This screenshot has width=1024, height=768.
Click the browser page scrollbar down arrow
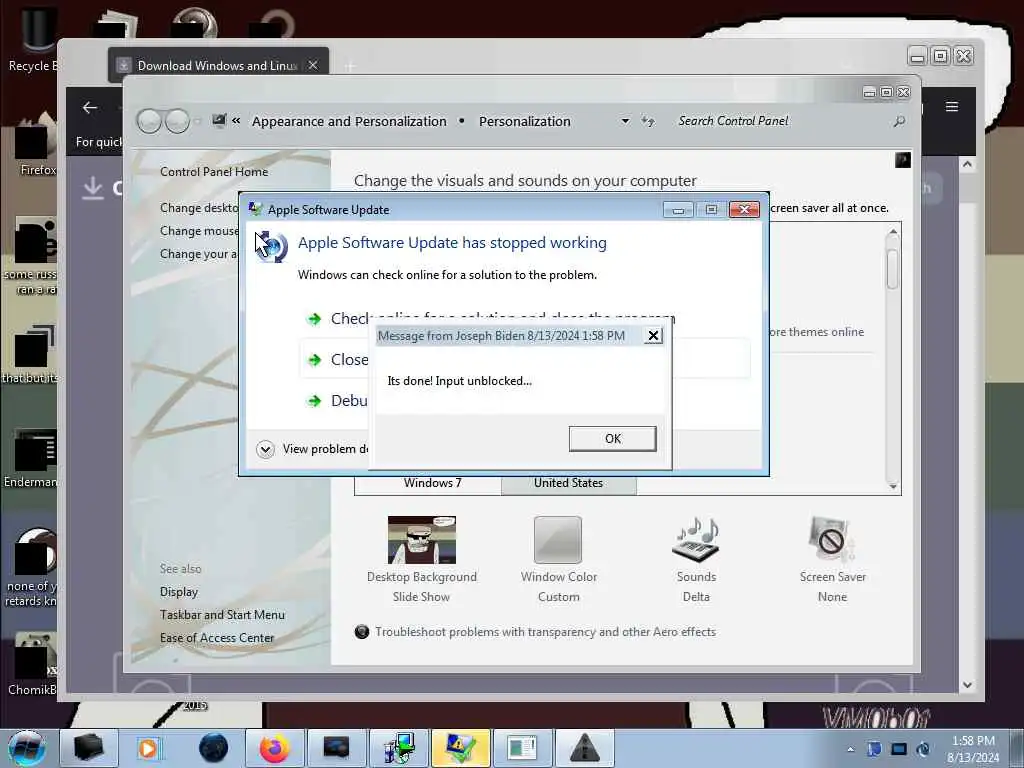(967, 685)
